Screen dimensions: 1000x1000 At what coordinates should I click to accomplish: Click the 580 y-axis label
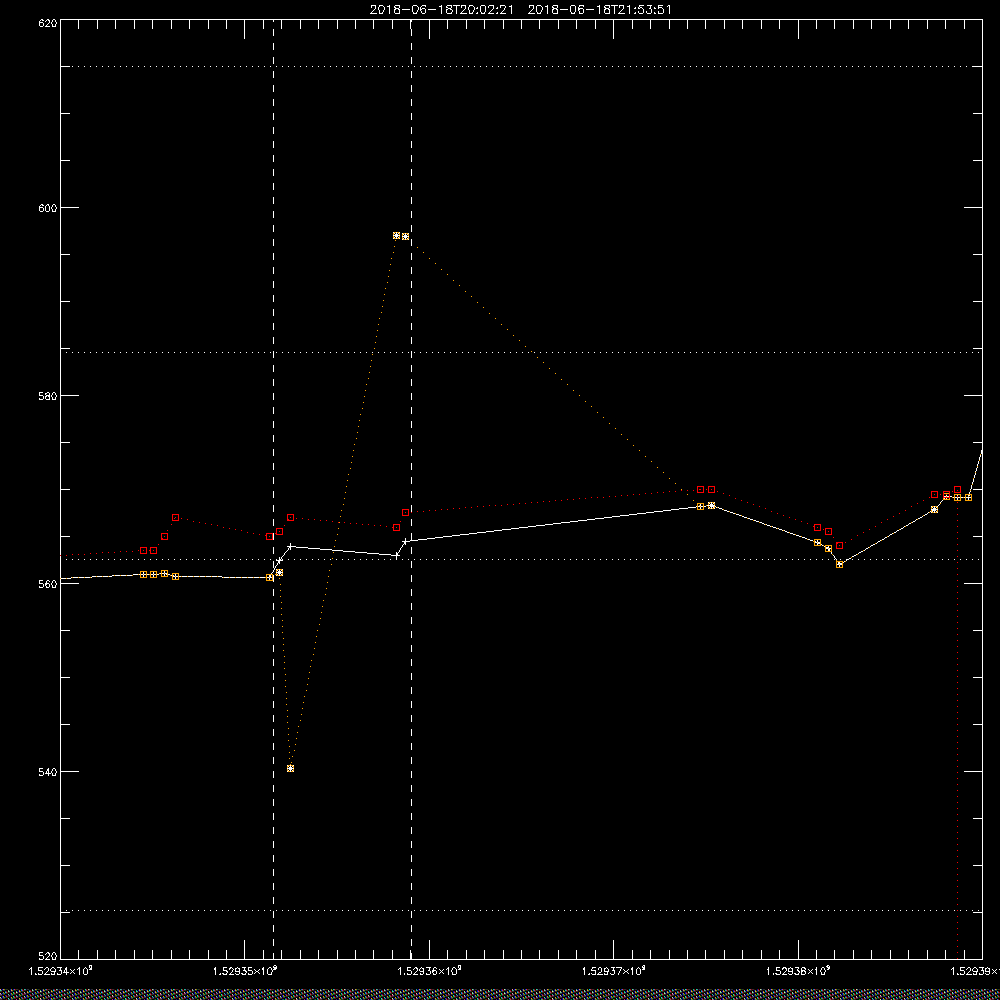tap(49, 395)
